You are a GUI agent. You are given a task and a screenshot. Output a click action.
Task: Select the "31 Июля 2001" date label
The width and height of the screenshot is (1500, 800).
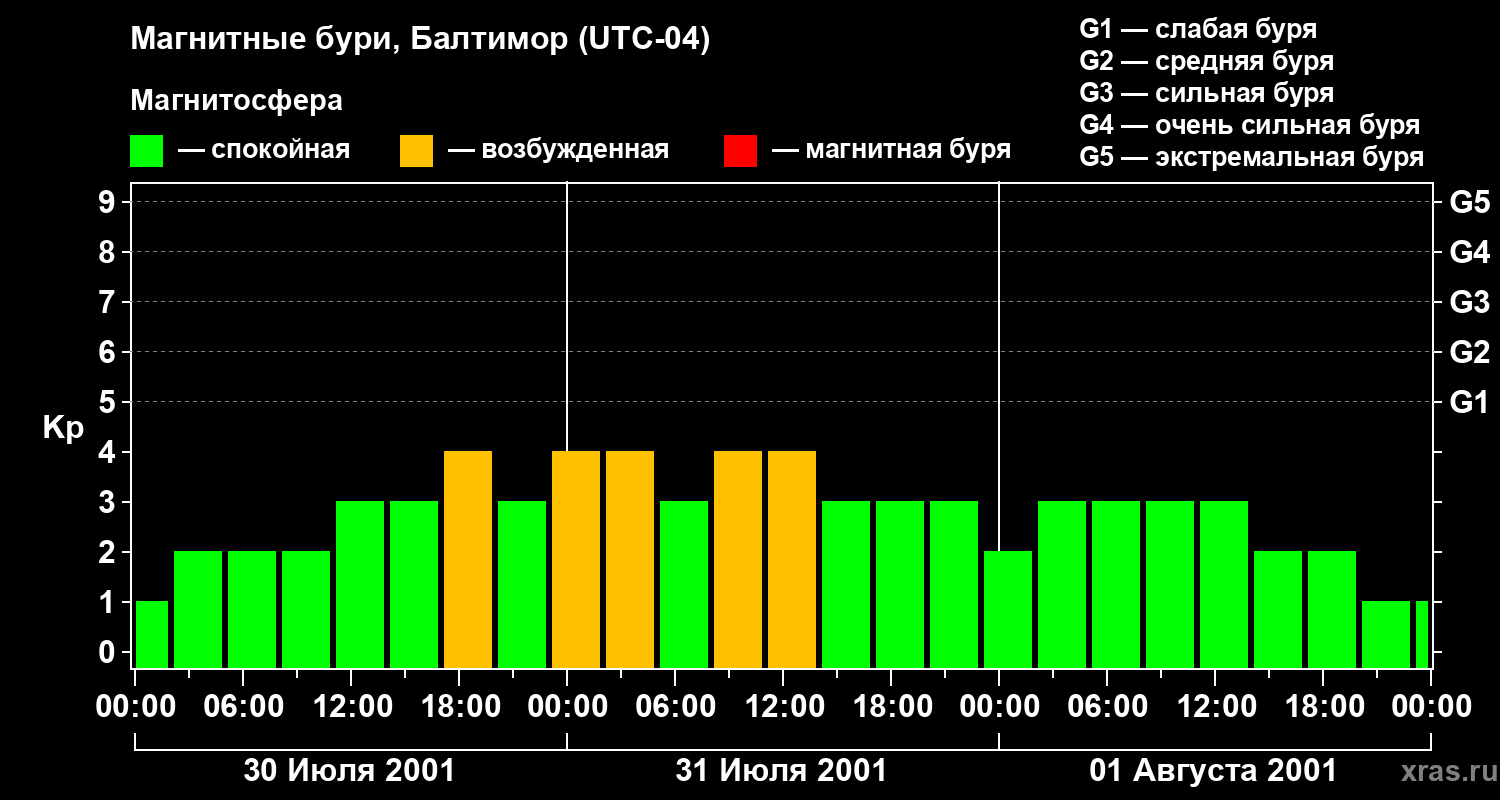[781, 771]
